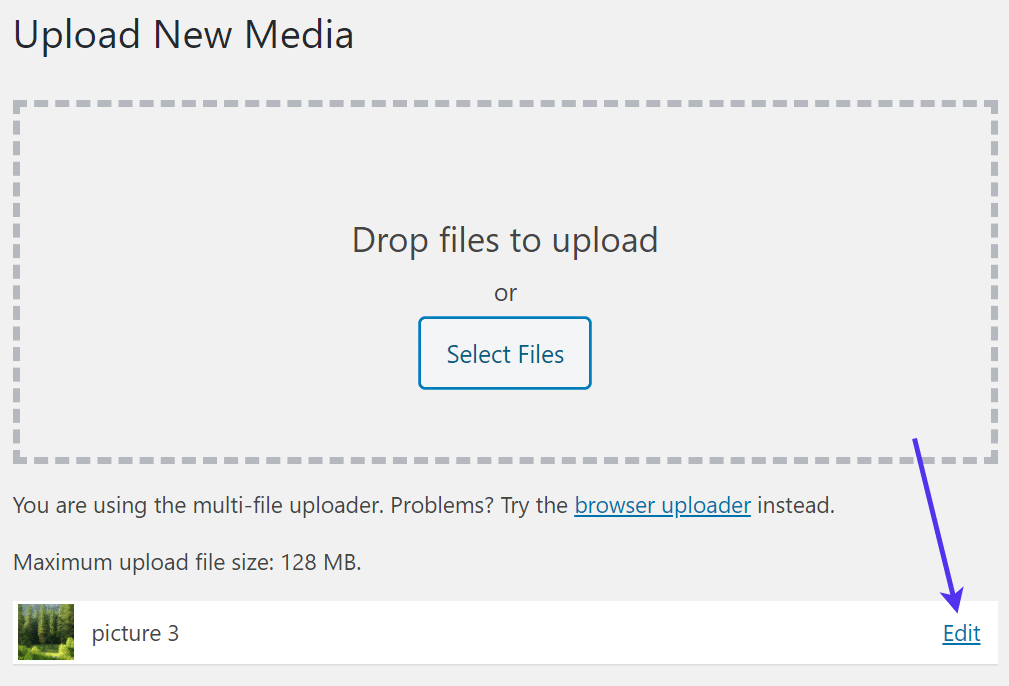1009x686 pixels.
Task: Open the browser uploader link
Action: point(662,505)
